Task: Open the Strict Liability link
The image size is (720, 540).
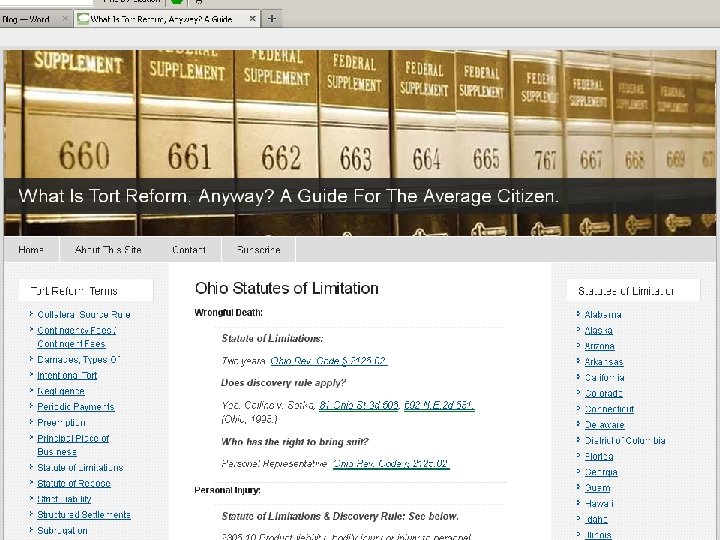Action: (x=64, y=499)
